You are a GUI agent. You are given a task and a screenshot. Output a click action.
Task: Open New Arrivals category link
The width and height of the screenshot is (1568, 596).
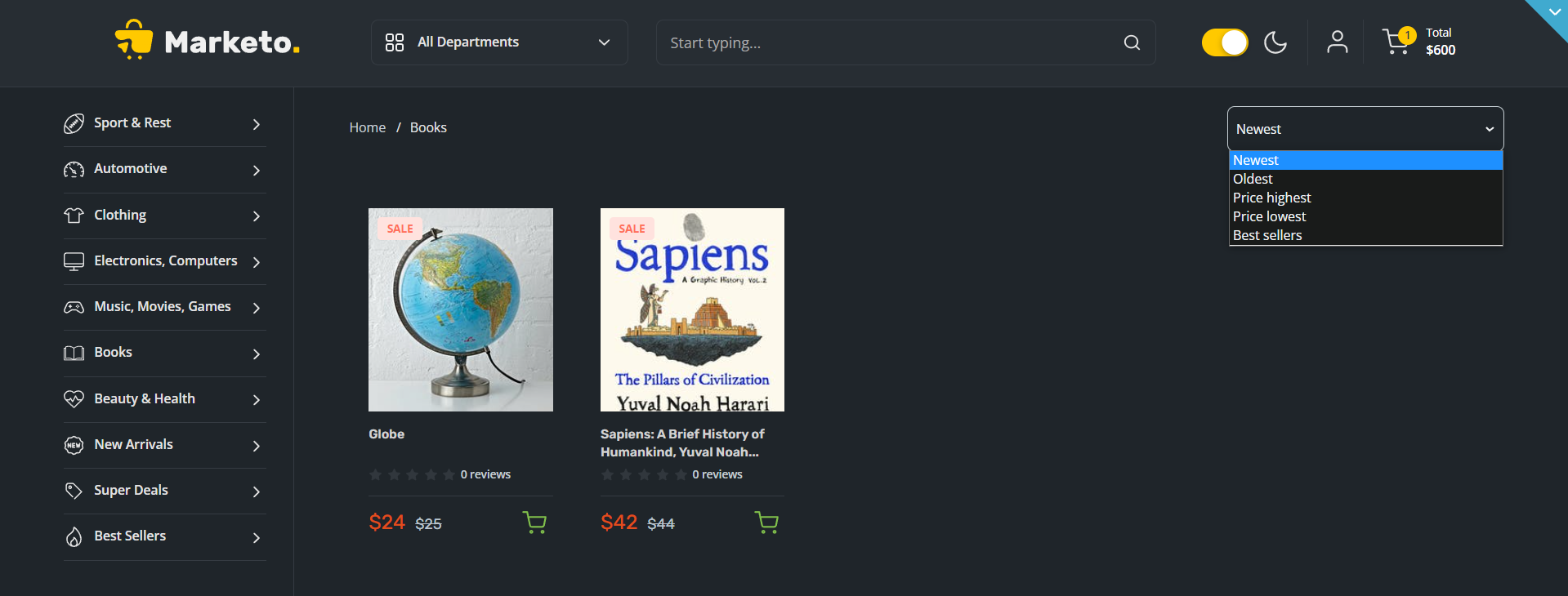133,444
